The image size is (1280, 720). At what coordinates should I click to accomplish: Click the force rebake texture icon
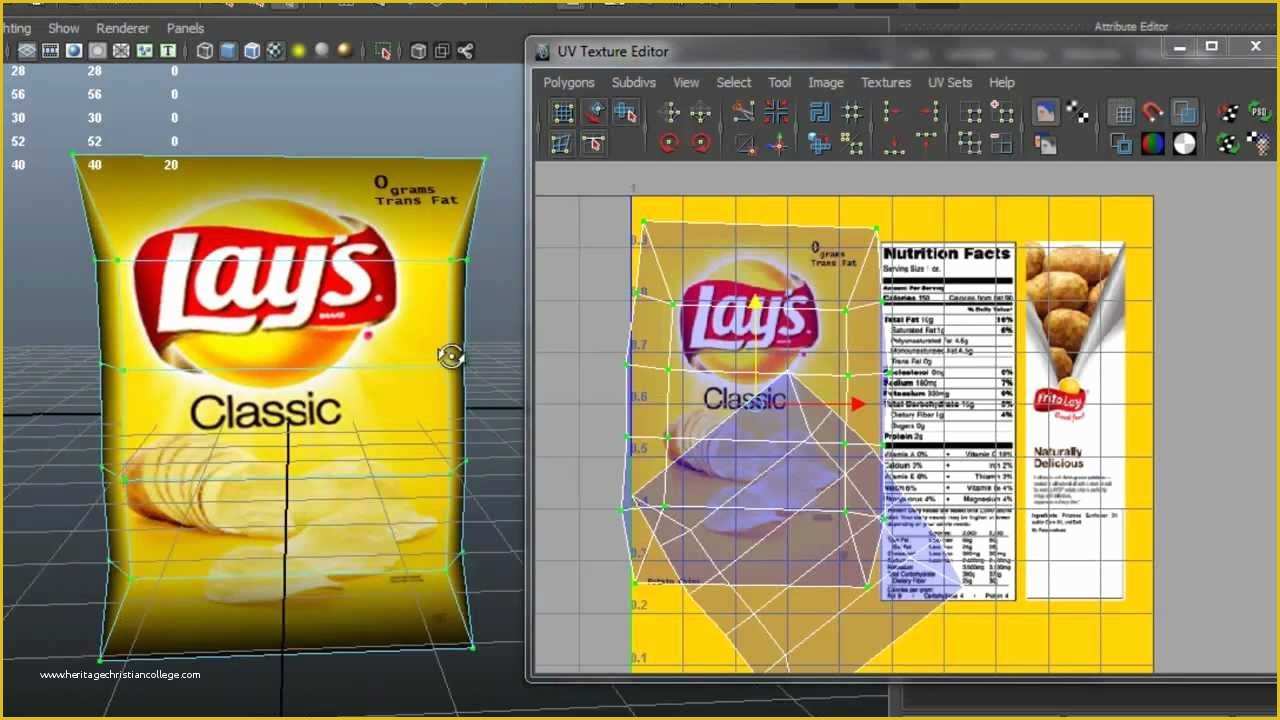coord(1228,143)
